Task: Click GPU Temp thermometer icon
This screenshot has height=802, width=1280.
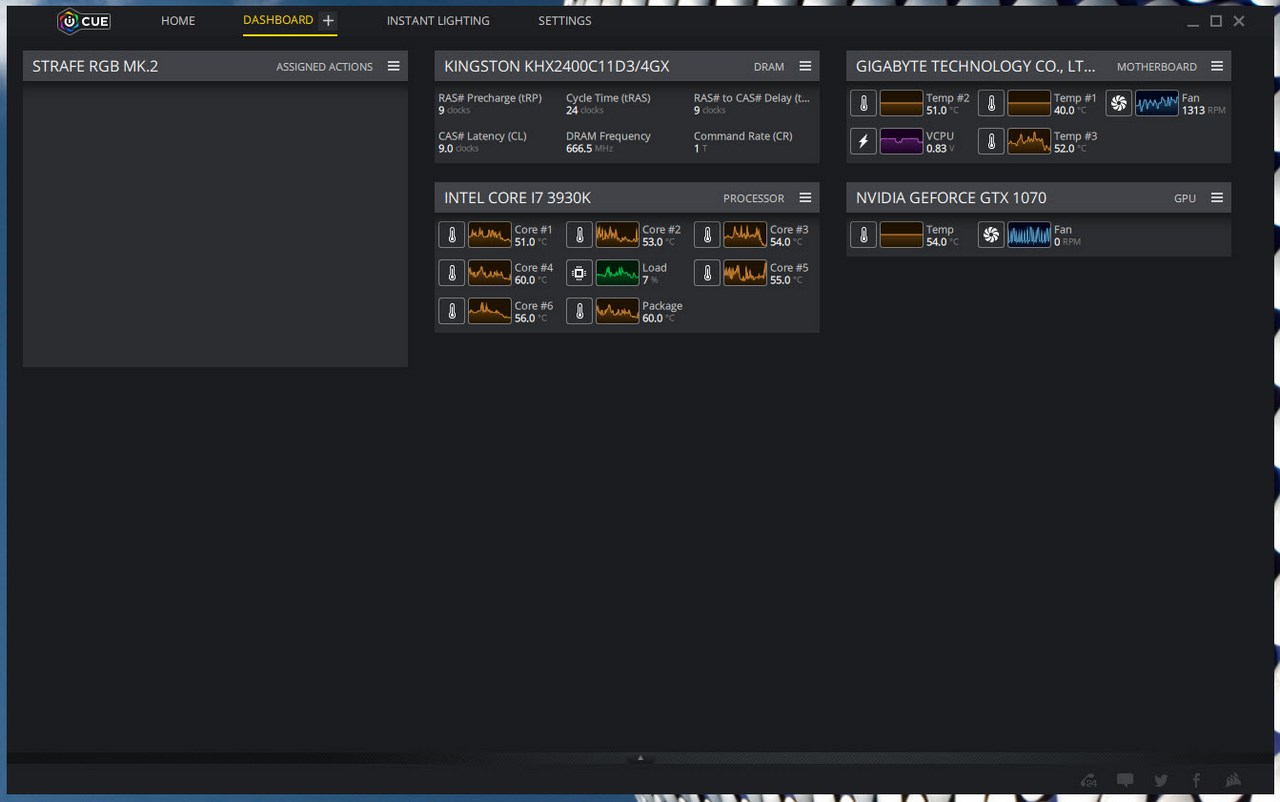Action: point(863,235)
